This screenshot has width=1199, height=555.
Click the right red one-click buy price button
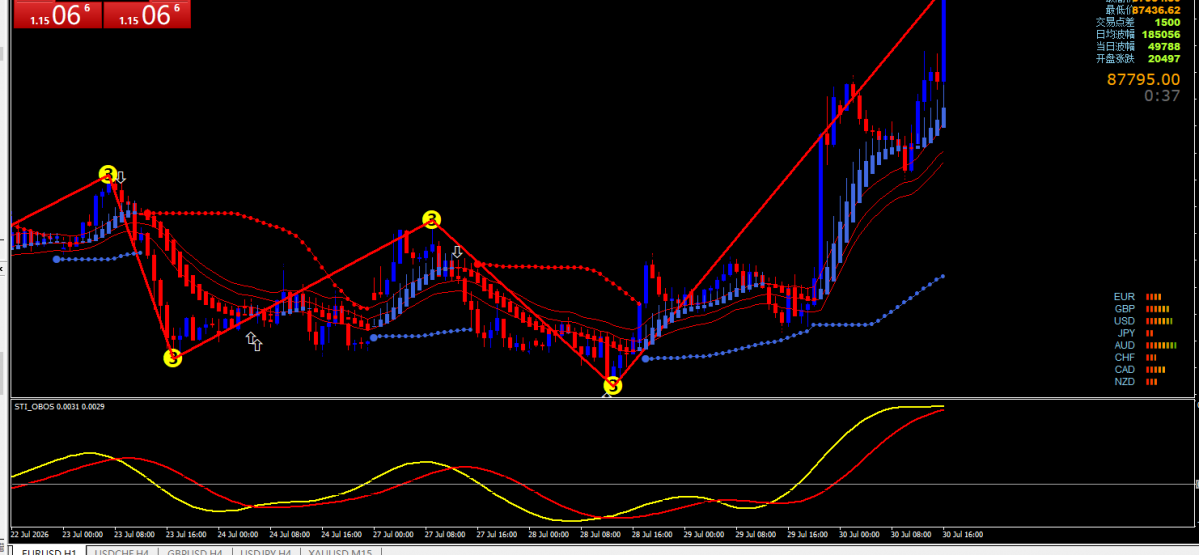coord(147,14)
